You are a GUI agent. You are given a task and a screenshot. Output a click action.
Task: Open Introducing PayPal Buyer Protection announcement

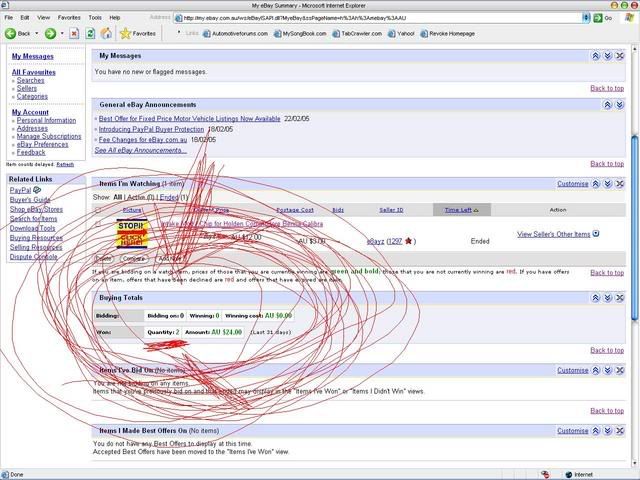click(151, 129)
